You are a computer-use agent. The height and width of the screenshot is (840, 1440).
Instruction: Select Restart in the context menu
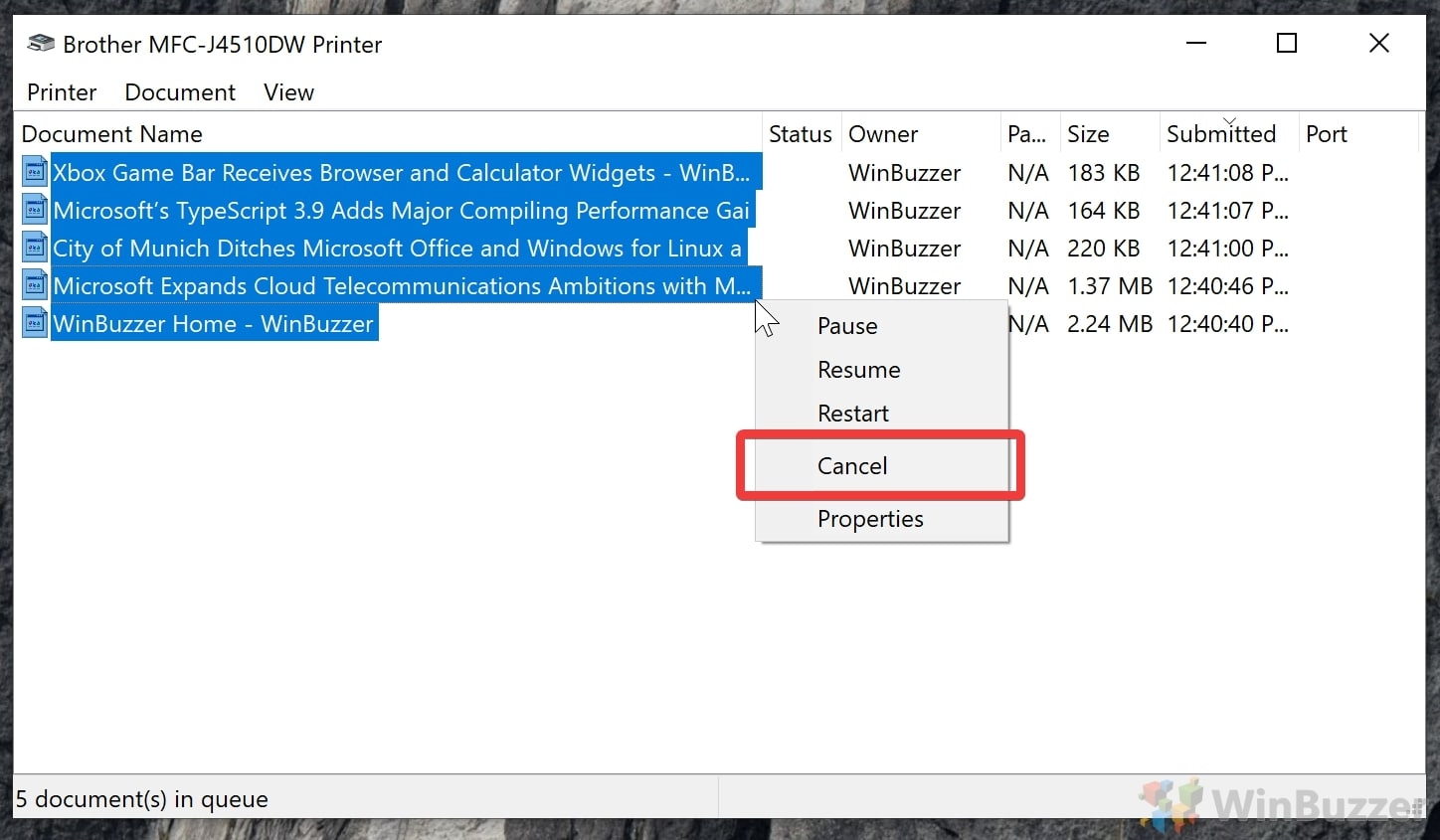(x=852, y=414)
